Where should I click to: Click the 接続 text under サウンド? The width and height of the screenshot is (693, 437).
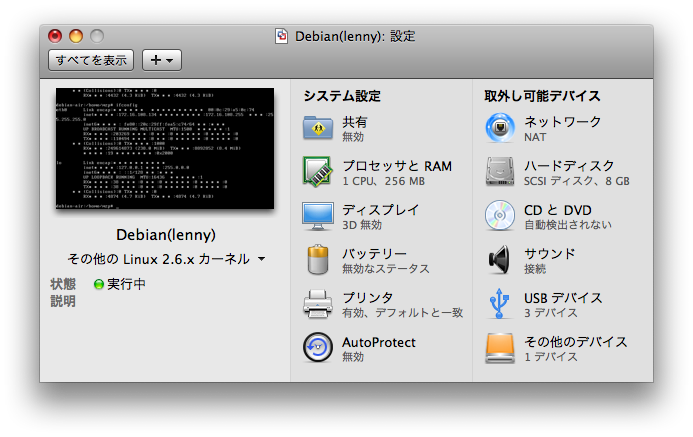click(535, 269)
